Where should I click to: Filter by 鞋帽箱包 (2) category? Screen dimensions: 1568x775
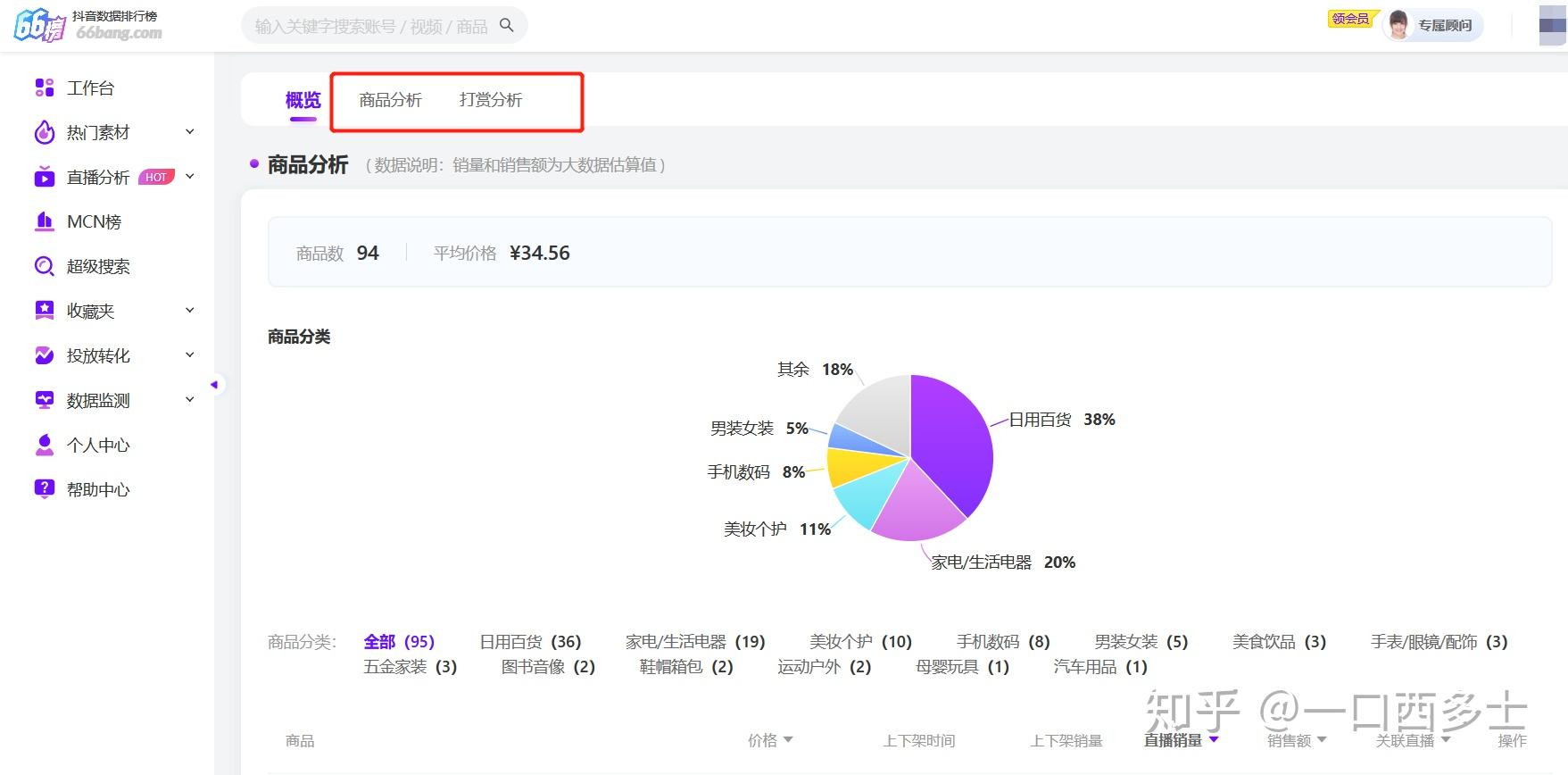[x=686, y=667]
